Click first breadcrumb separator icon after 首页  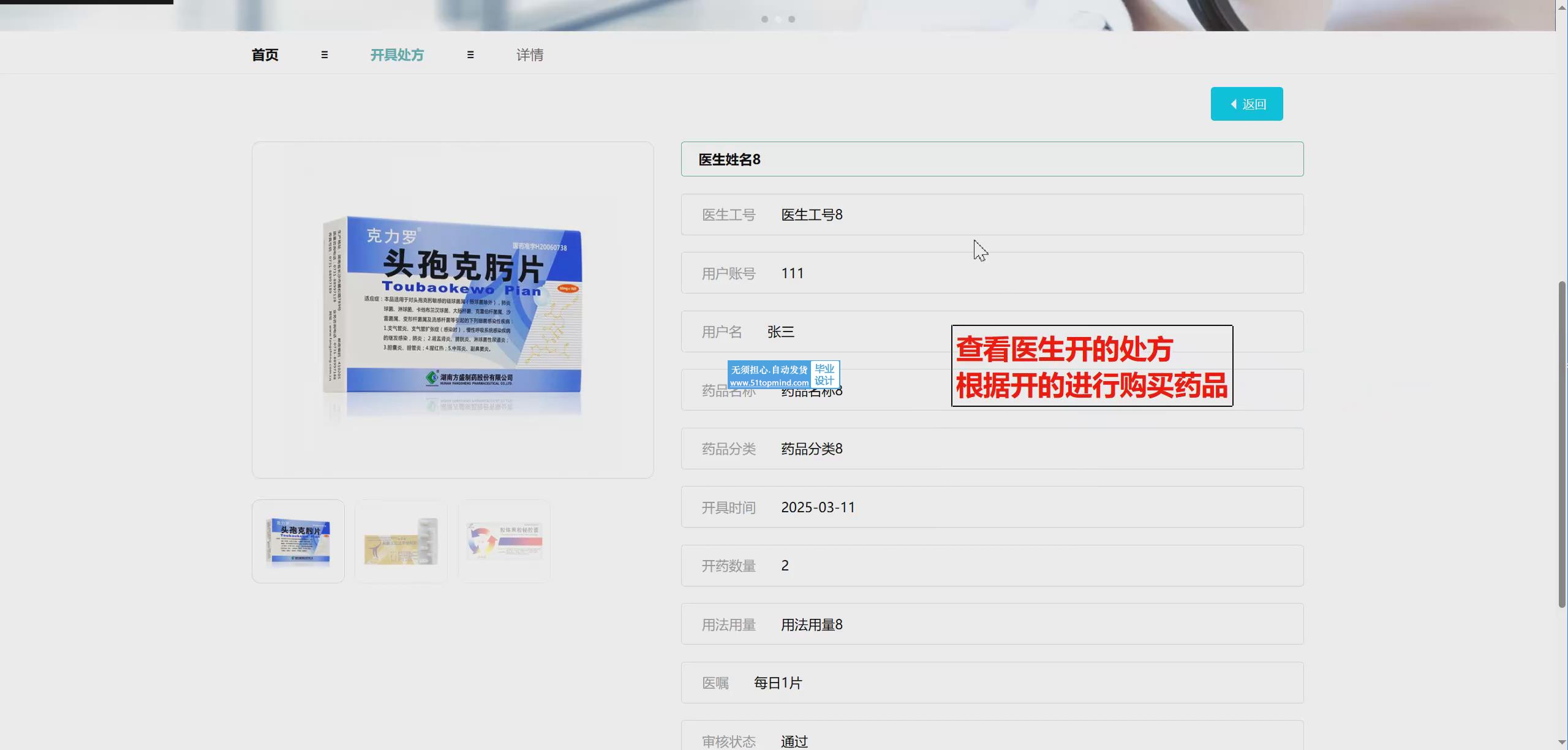(325, 55)
